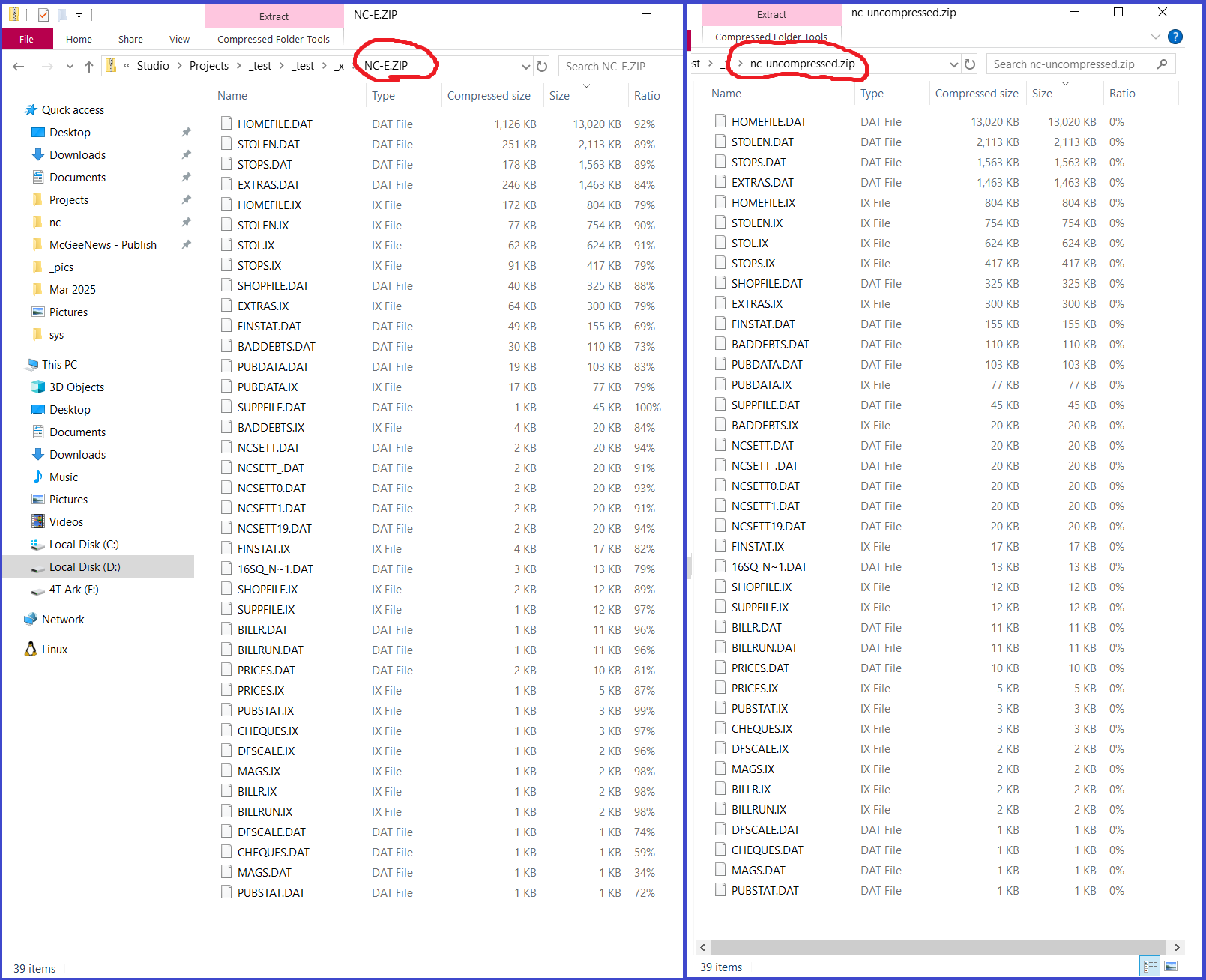The width and height of the screenshot is (1206, 980).
Task: Refresh the nc-uncompressed.zip folder view
Action: click(x=970, y=64)
